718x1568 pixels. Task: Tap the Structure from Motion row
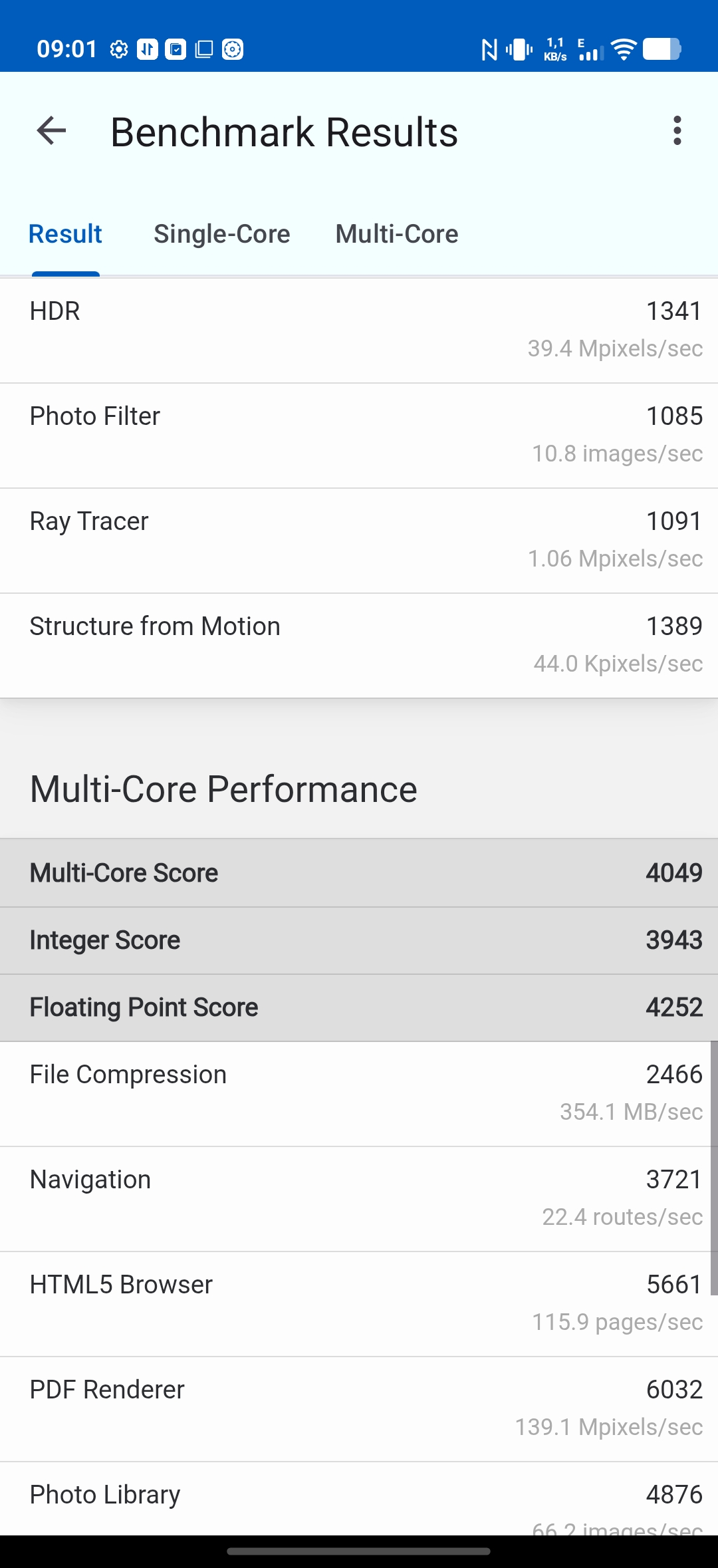click(x=359, y=646)
